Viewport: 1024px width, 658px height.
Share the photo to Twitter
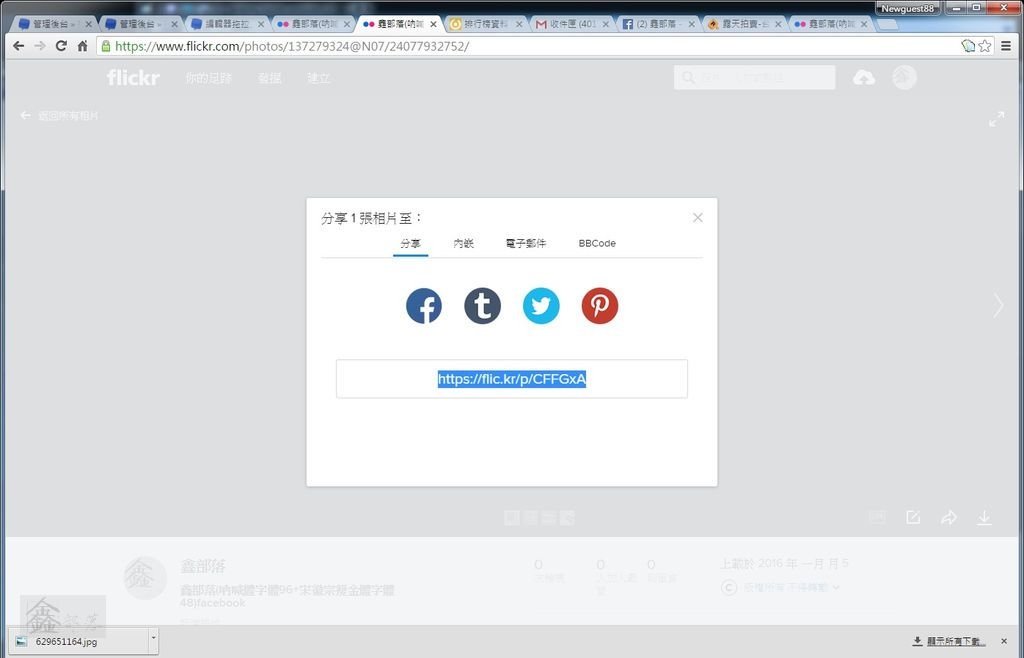pos(541,306)
